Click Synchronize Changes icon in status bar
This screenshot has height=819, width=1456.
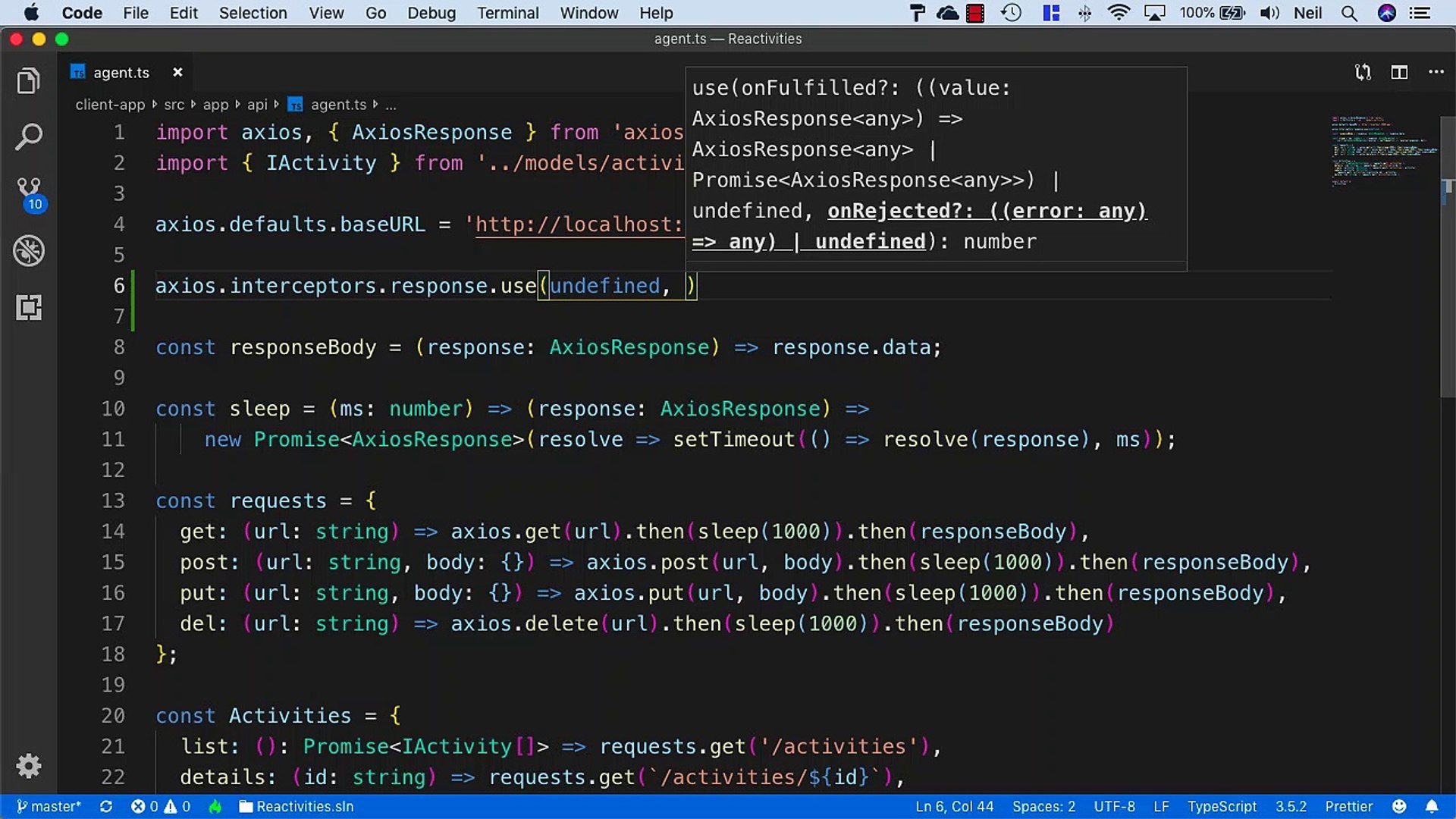[106, 806]
